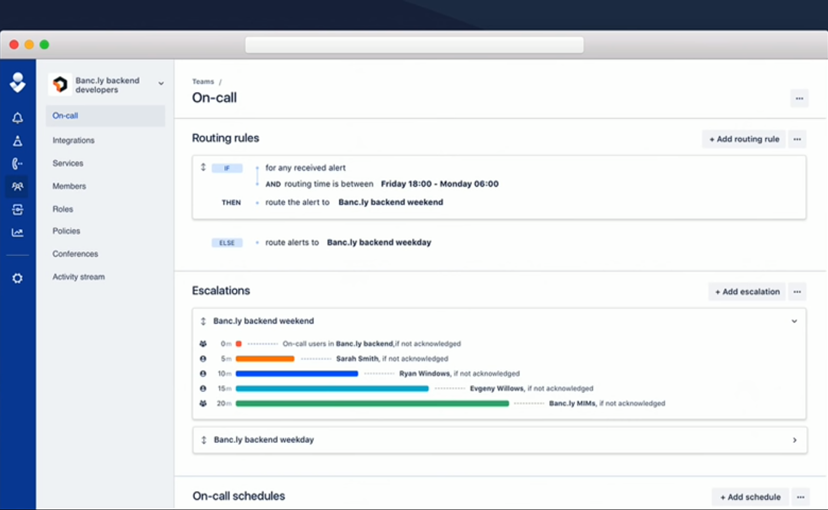Image resolution: width=828 pixels, height=510 pixels.
Task: Click user icon on Ryan Windows step
Action: [203, 373]
